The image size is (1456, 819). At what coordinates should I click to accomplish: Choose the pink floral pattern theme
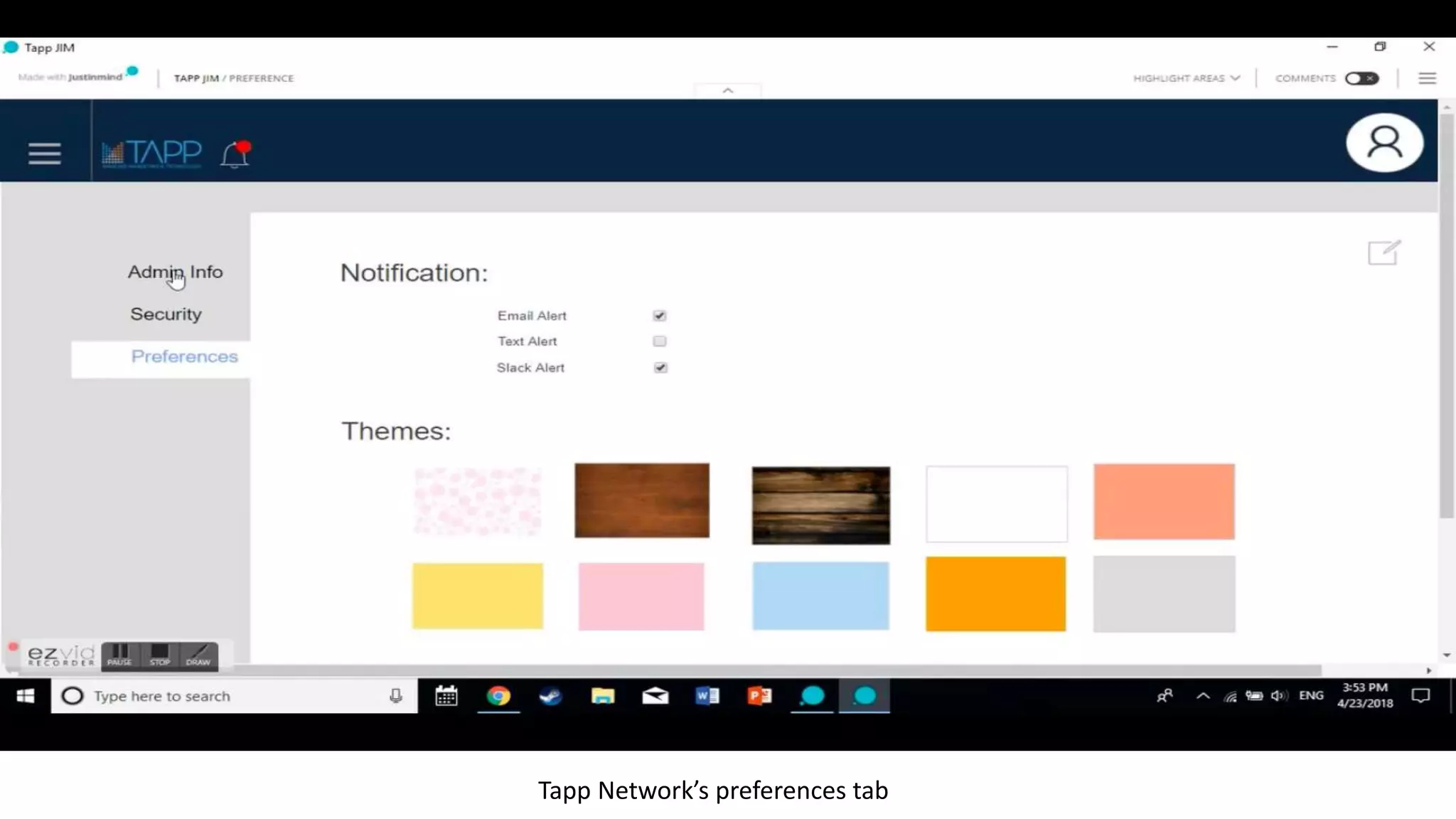tap(478, 501)
